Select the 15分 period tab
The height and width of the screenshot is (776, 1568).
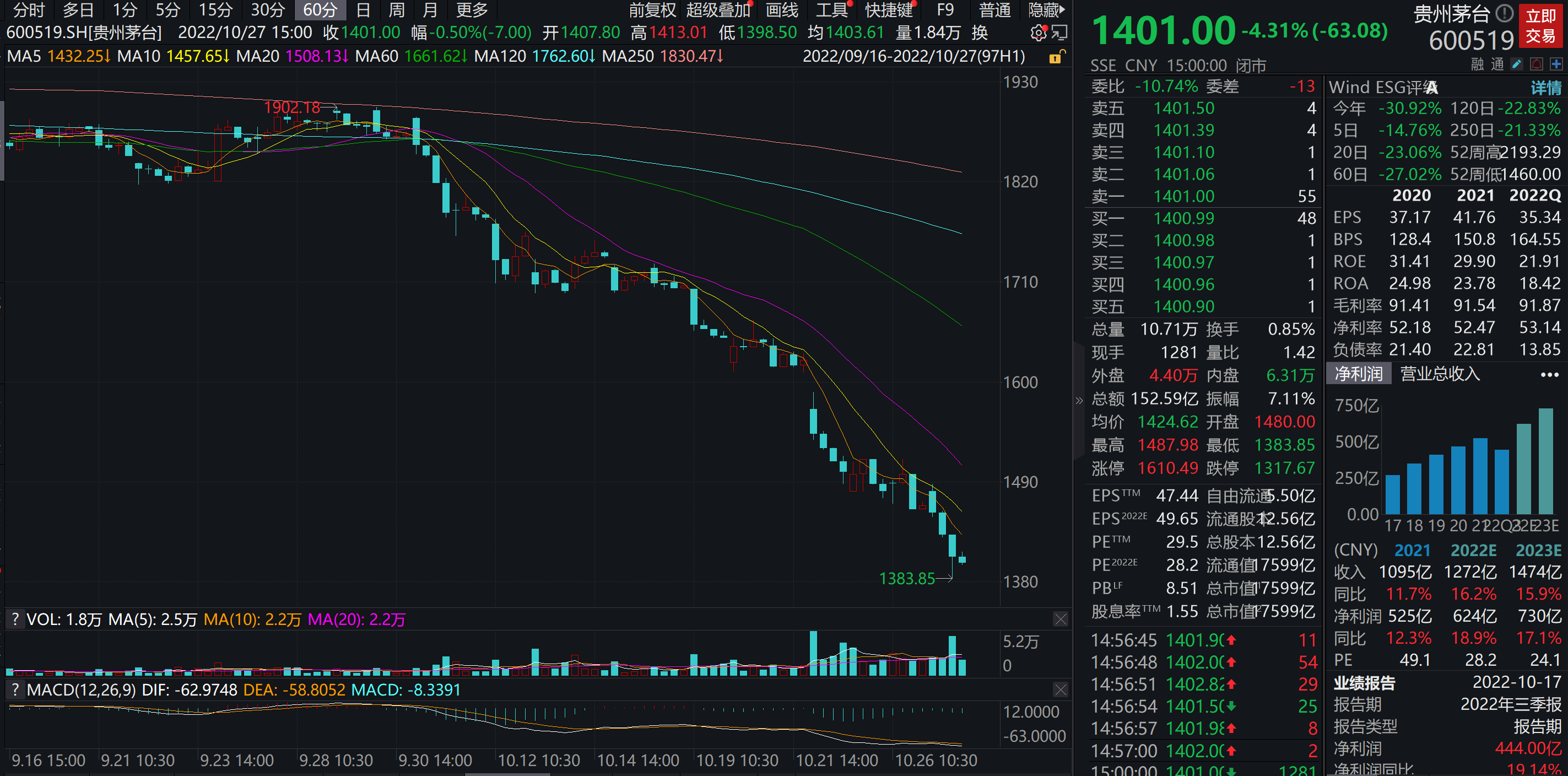pyautogui.click(x=215, y=10)
